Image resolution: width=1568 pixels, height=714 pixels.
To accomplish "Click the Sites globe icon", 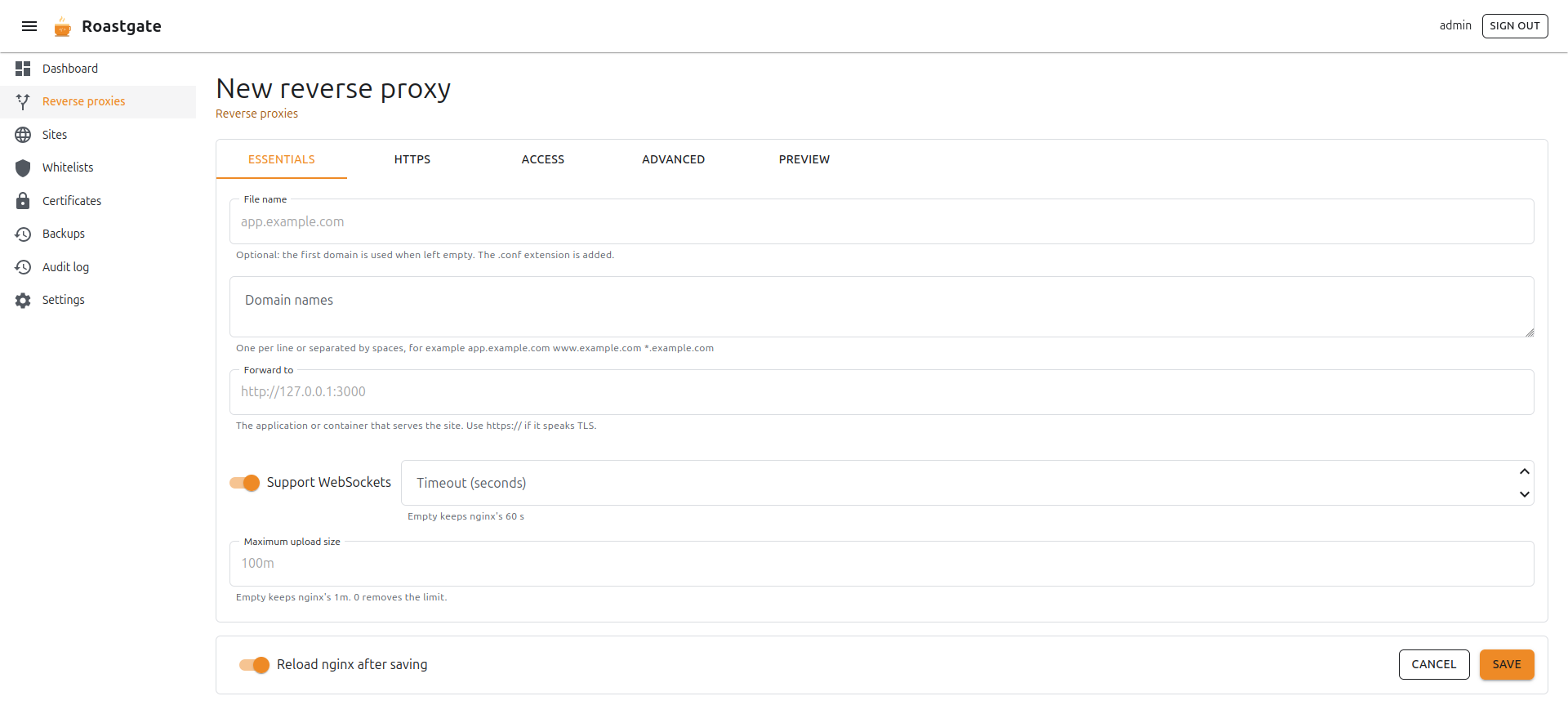I will tap(23, 135).
